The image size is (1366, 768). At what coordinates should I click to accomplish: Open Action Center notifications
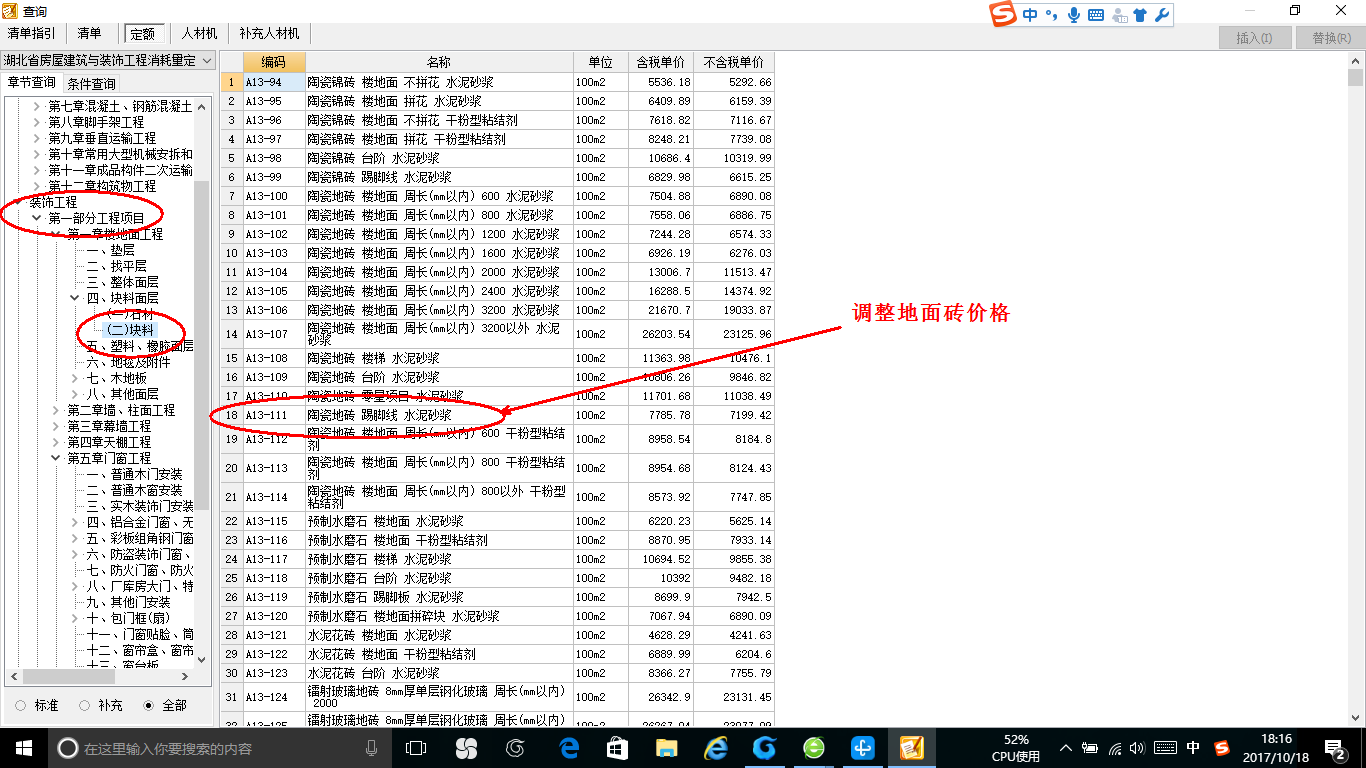[x=1336, y=748]
